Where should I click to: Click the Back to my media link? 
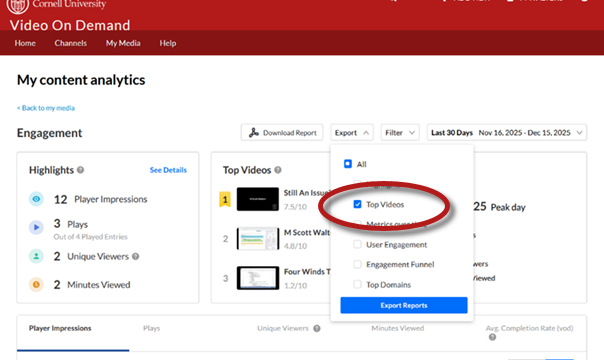click(x=46, y=108)
